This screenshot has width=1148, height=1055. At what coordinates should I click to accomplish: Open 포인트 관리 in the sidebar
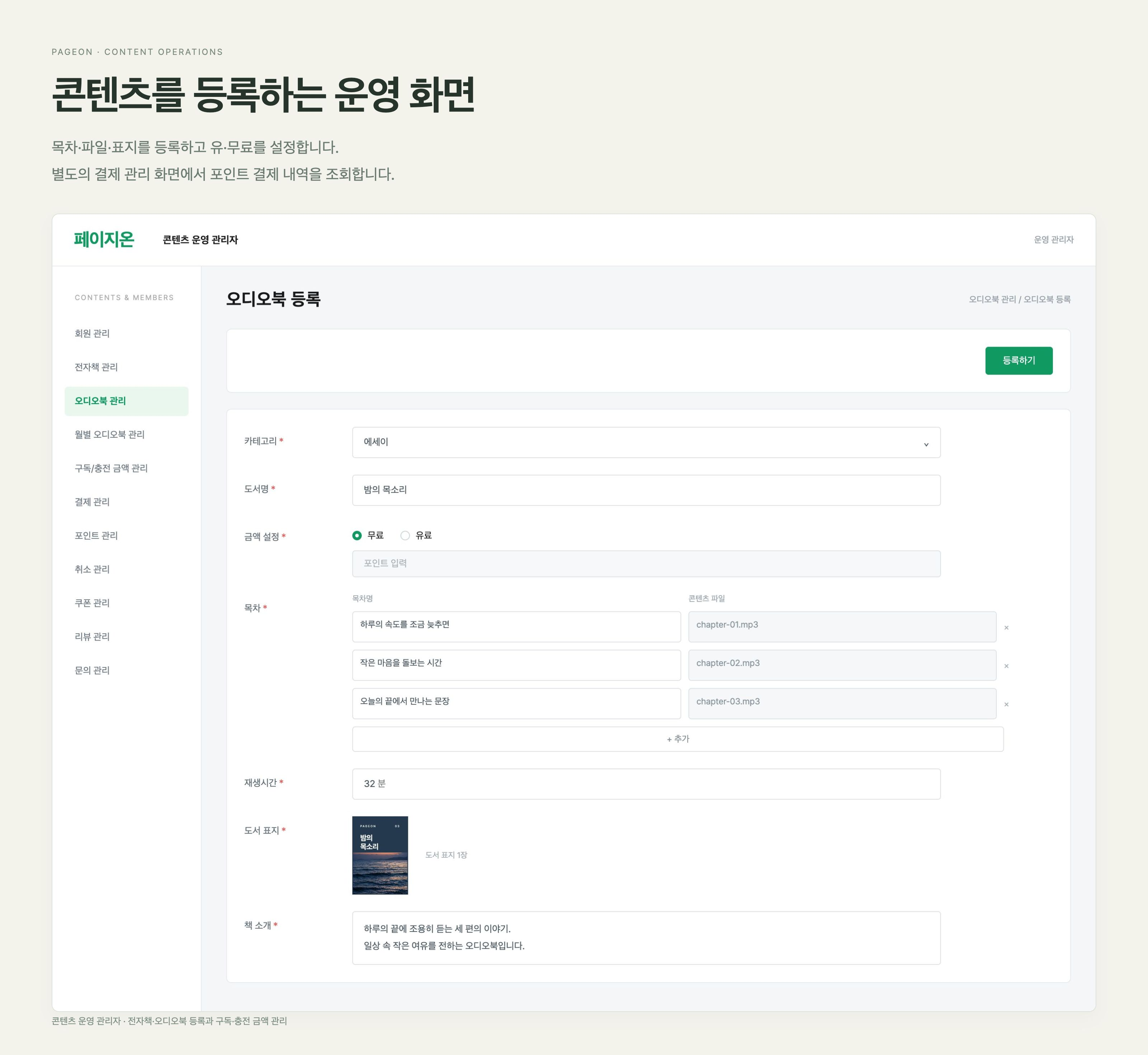(x=126, y=535)
